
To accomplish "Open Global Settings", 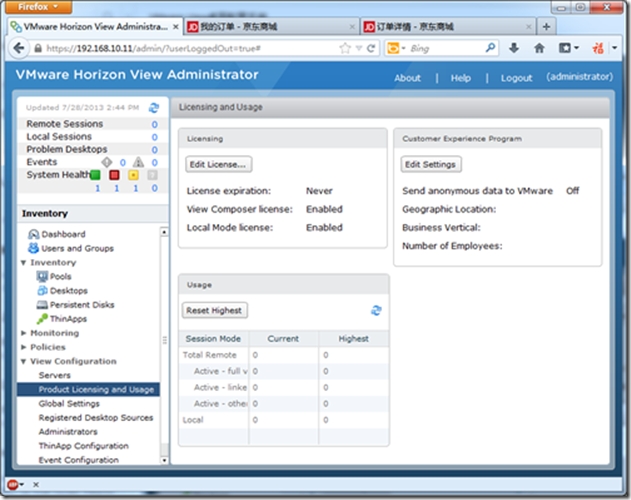I will tap(69, 403).
